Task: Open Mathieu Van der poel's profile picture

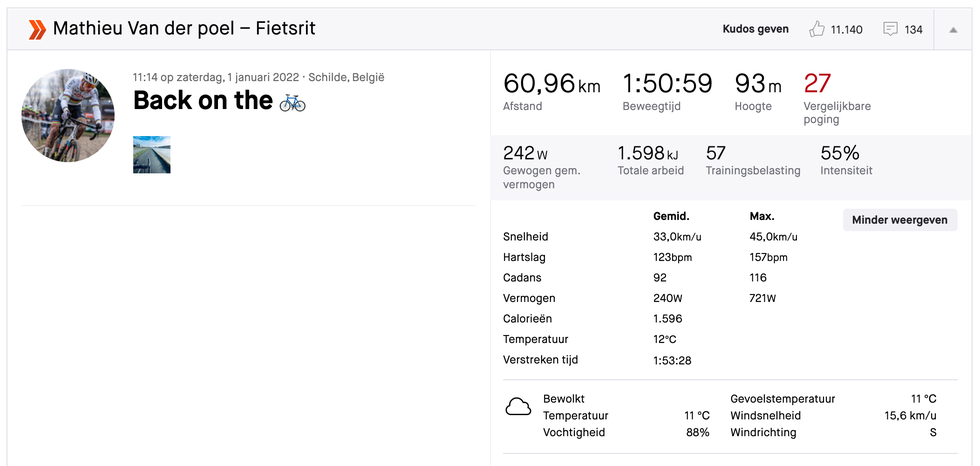Action: click(x=68, y=116)
